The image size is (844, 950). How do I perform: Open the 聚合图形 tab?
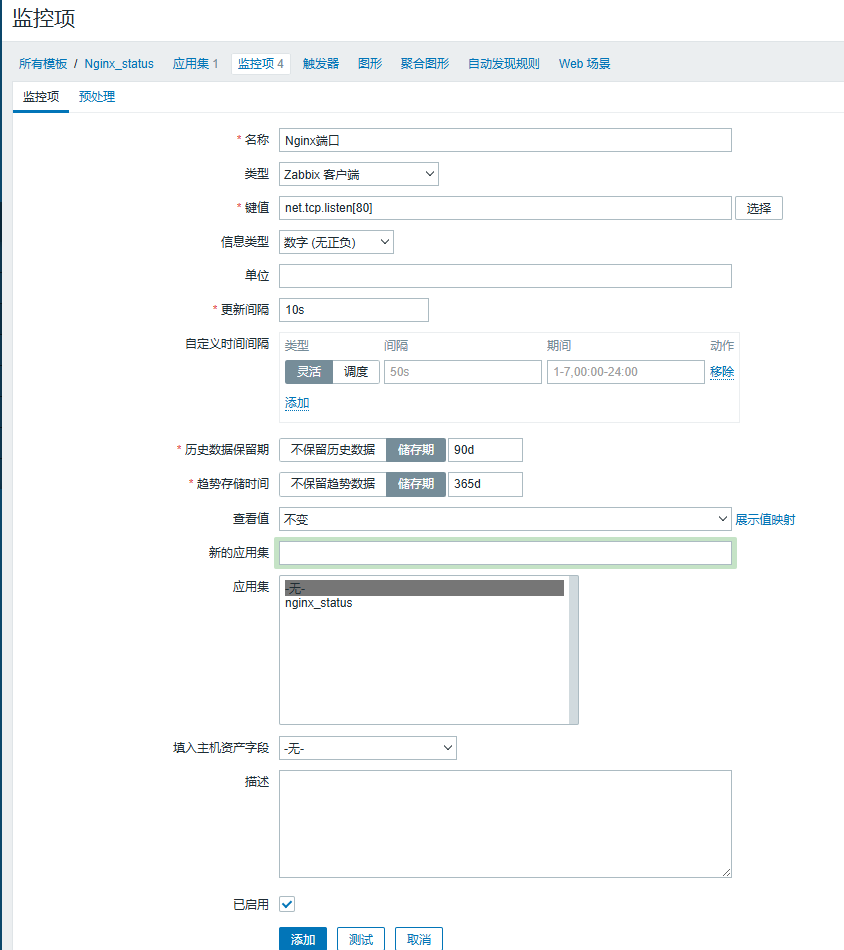[x=425, y=64]
